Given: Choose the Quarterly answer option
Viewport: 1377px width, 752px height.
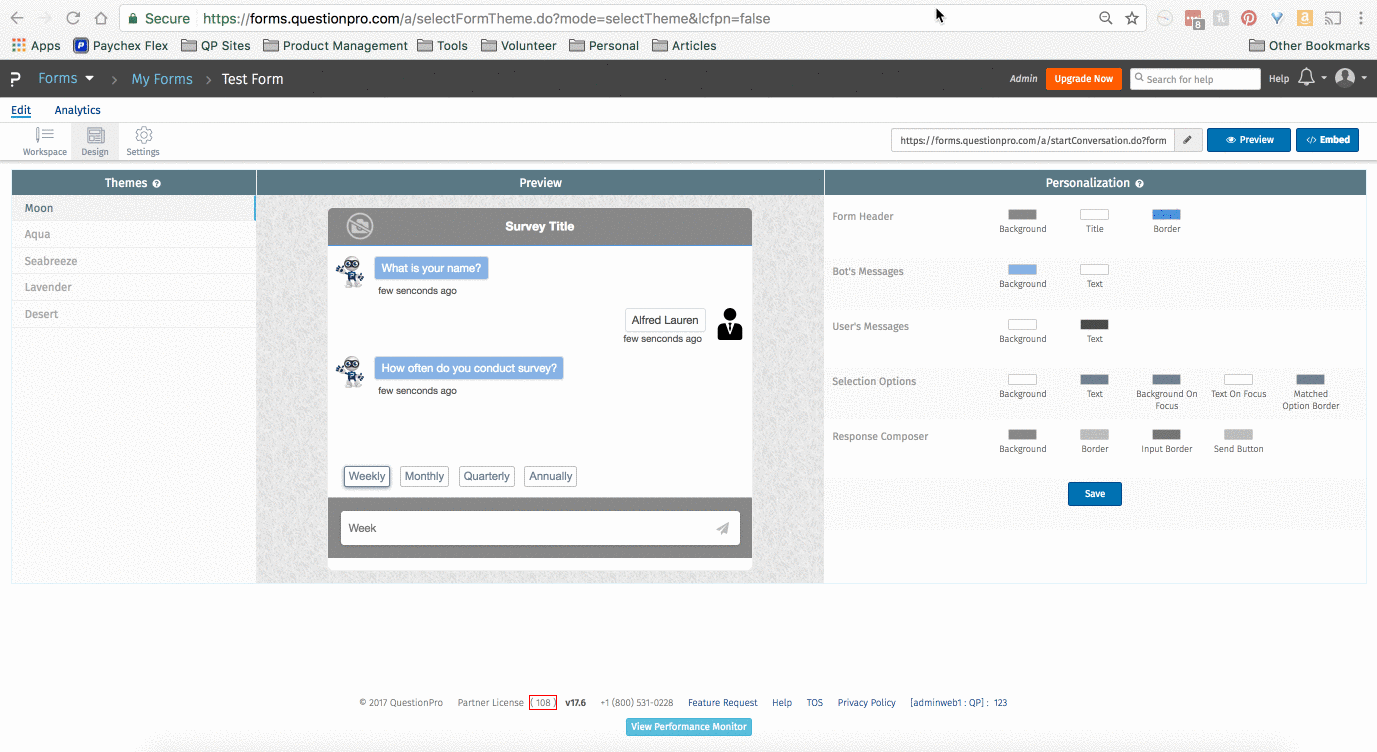Looking at the screenshot, I should point(487,476).
